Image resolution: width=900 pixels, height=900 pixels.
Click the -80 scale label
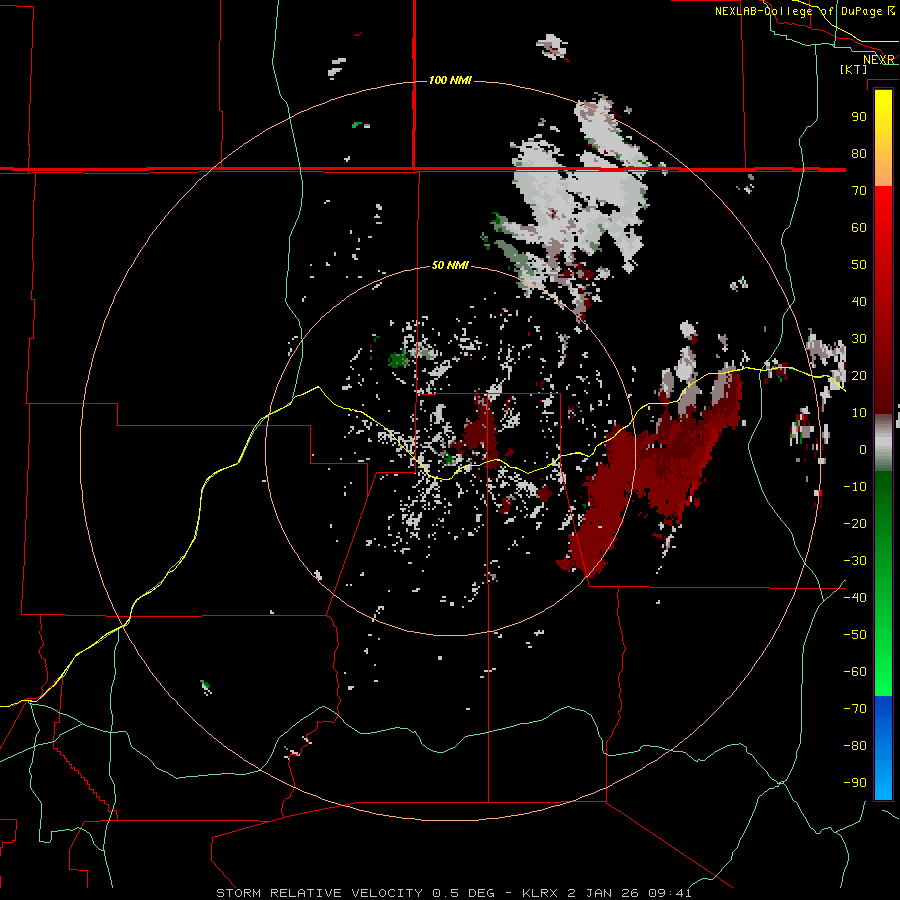(855, 746)
